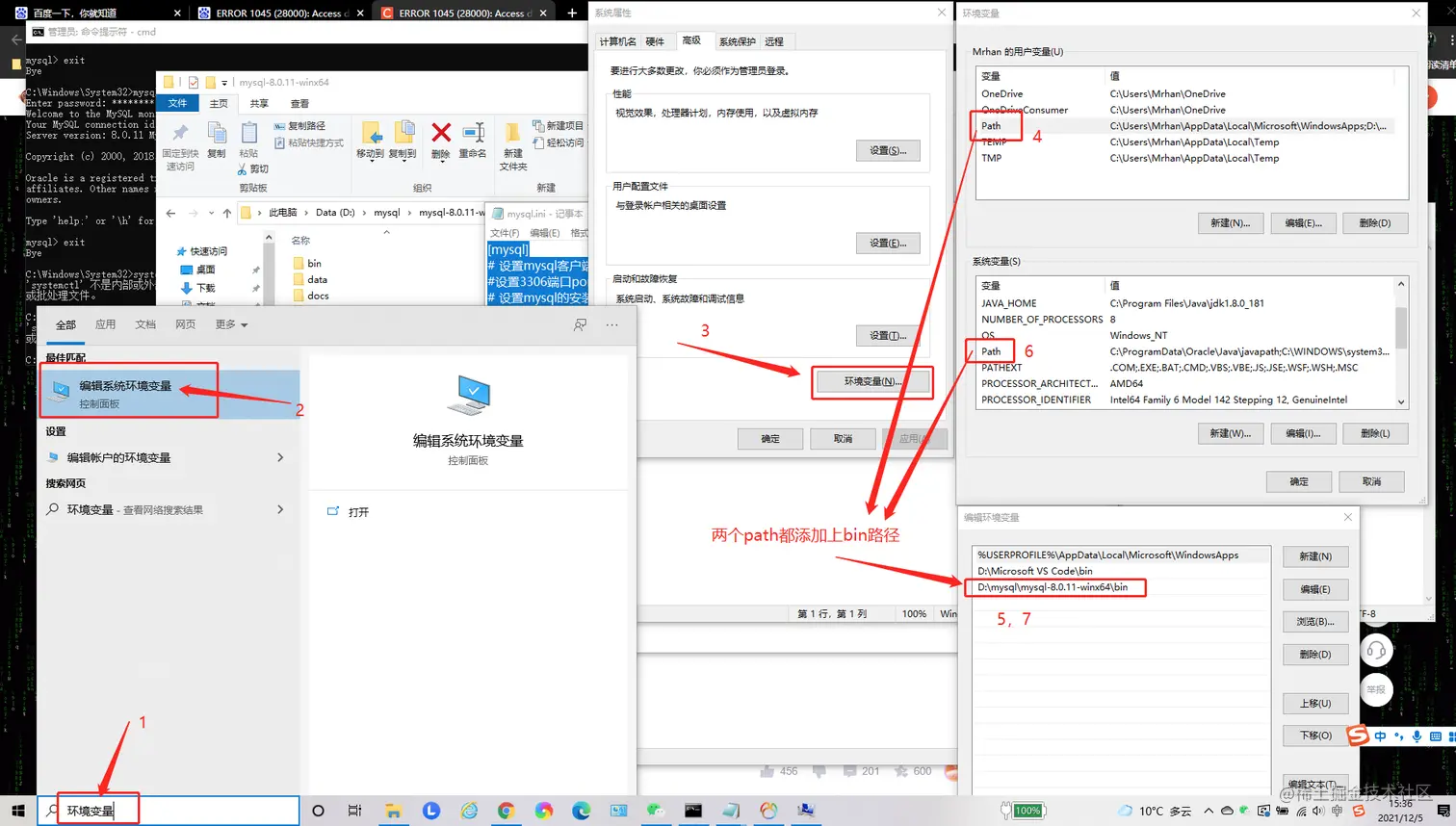The width and height of the screenshot is (1456, 826).
Task: Switch to the 网页 tab in search panel
Action: [185, 324]
